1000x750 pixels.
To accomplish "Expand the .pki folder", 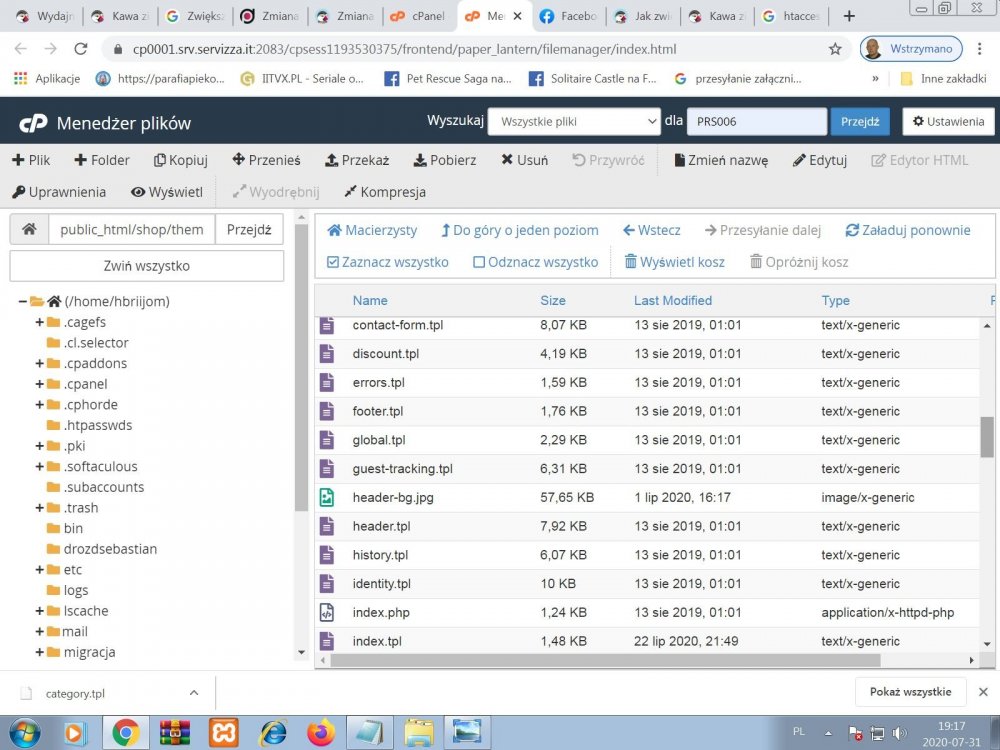I will point(40,446).
